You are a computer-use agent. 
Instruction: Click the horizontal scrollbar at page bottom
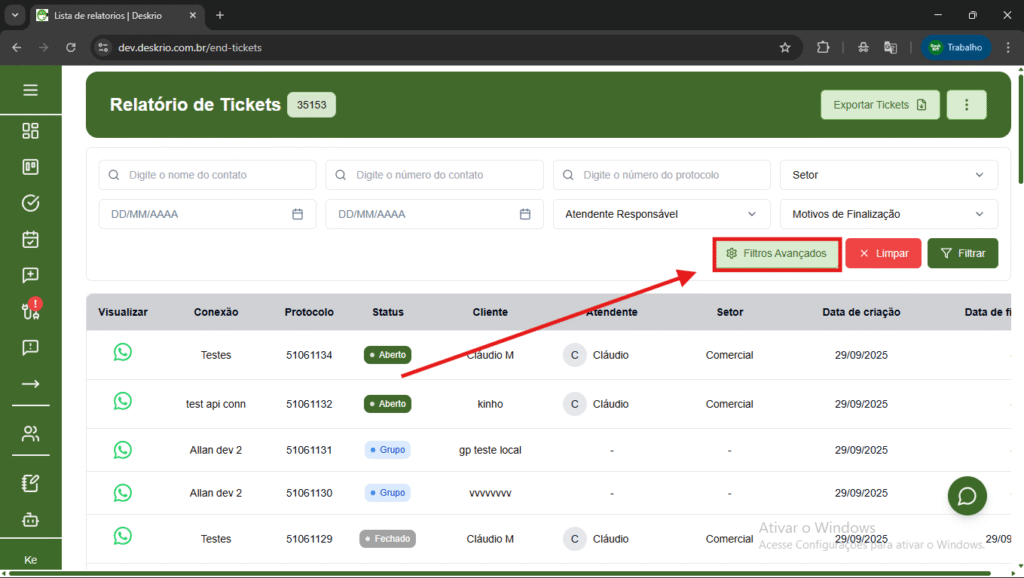tap(500, 573)
